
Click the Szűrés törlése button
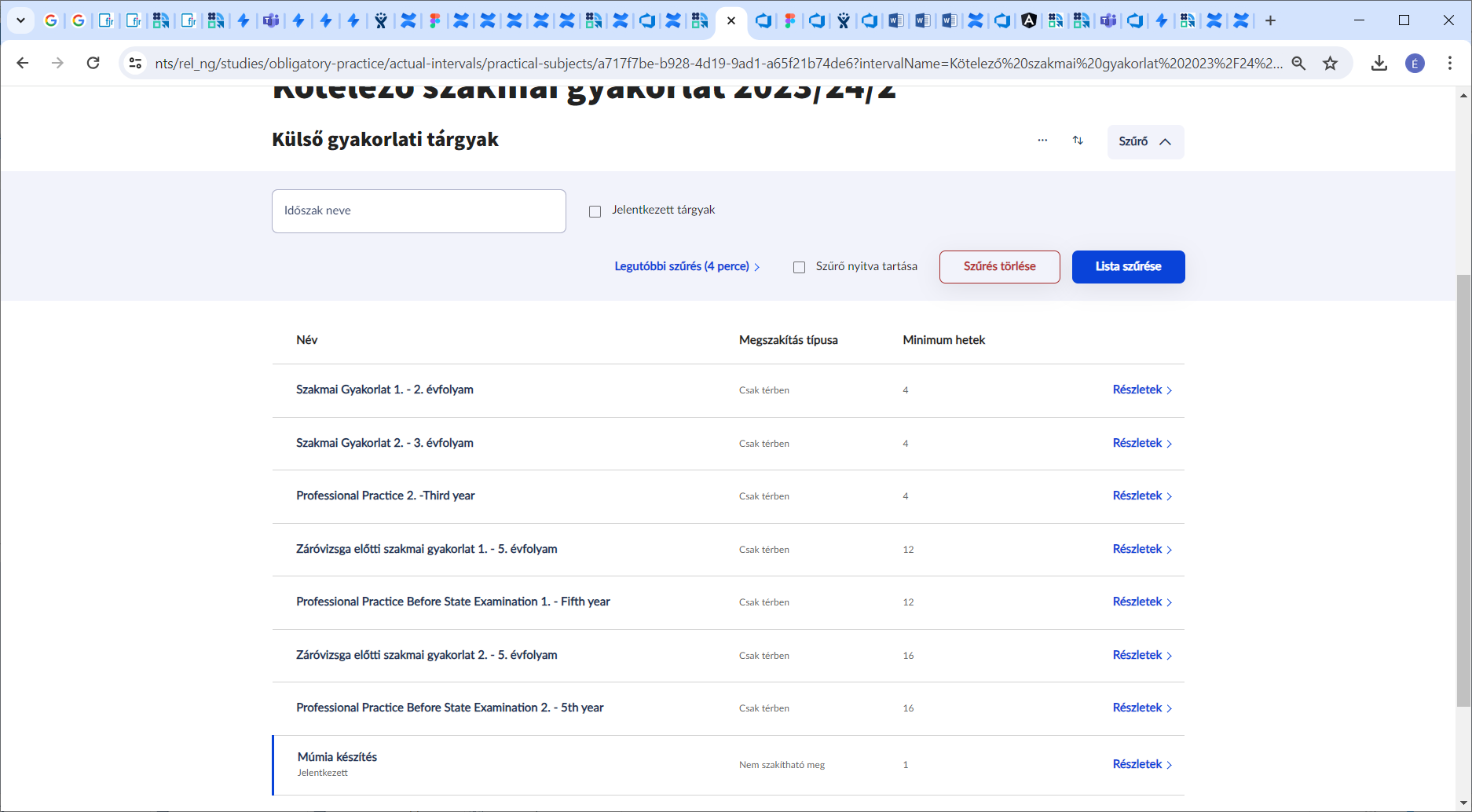point(999,267)
